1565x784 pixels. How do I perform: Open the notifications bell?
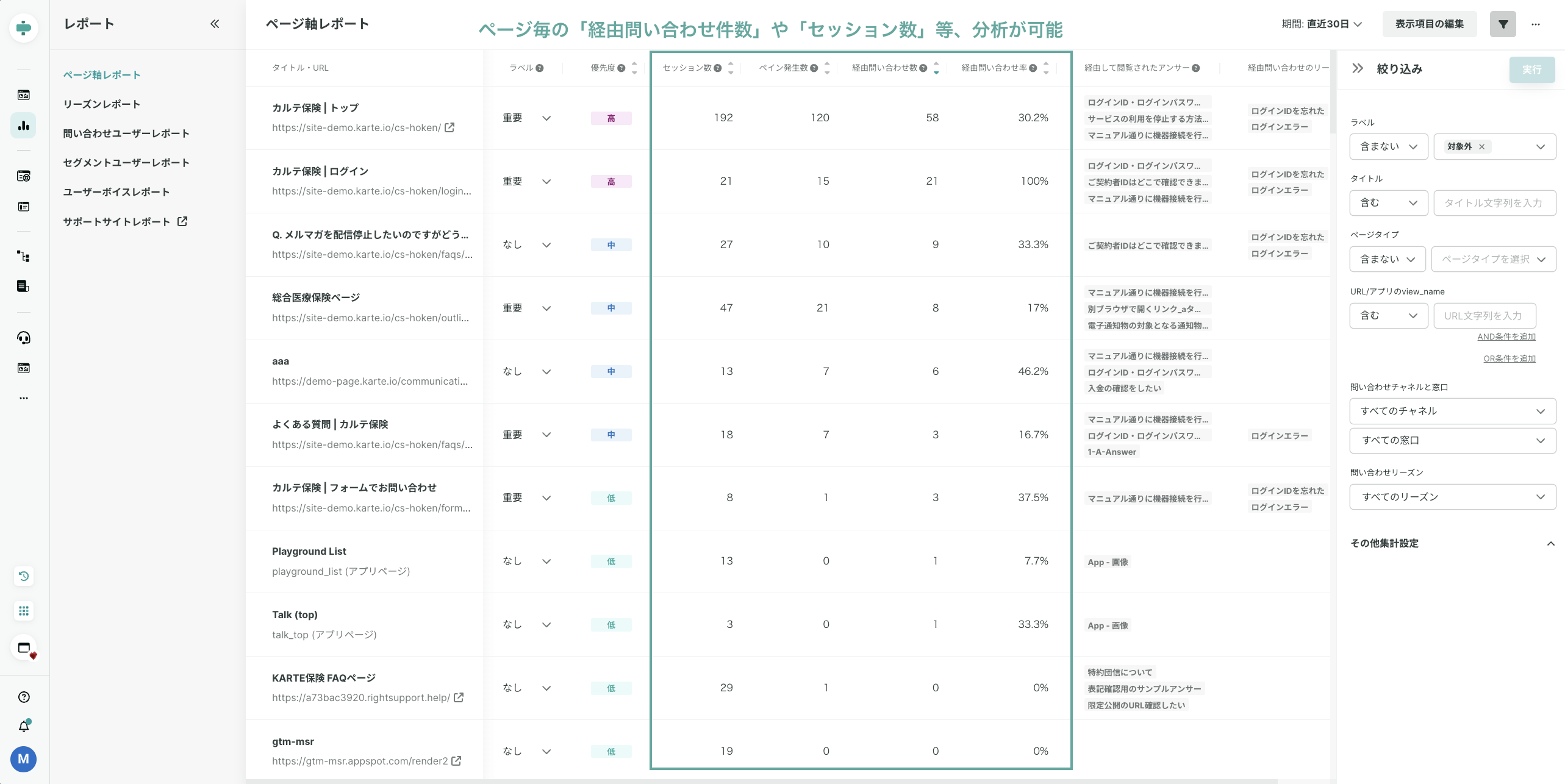coord(23,726)
